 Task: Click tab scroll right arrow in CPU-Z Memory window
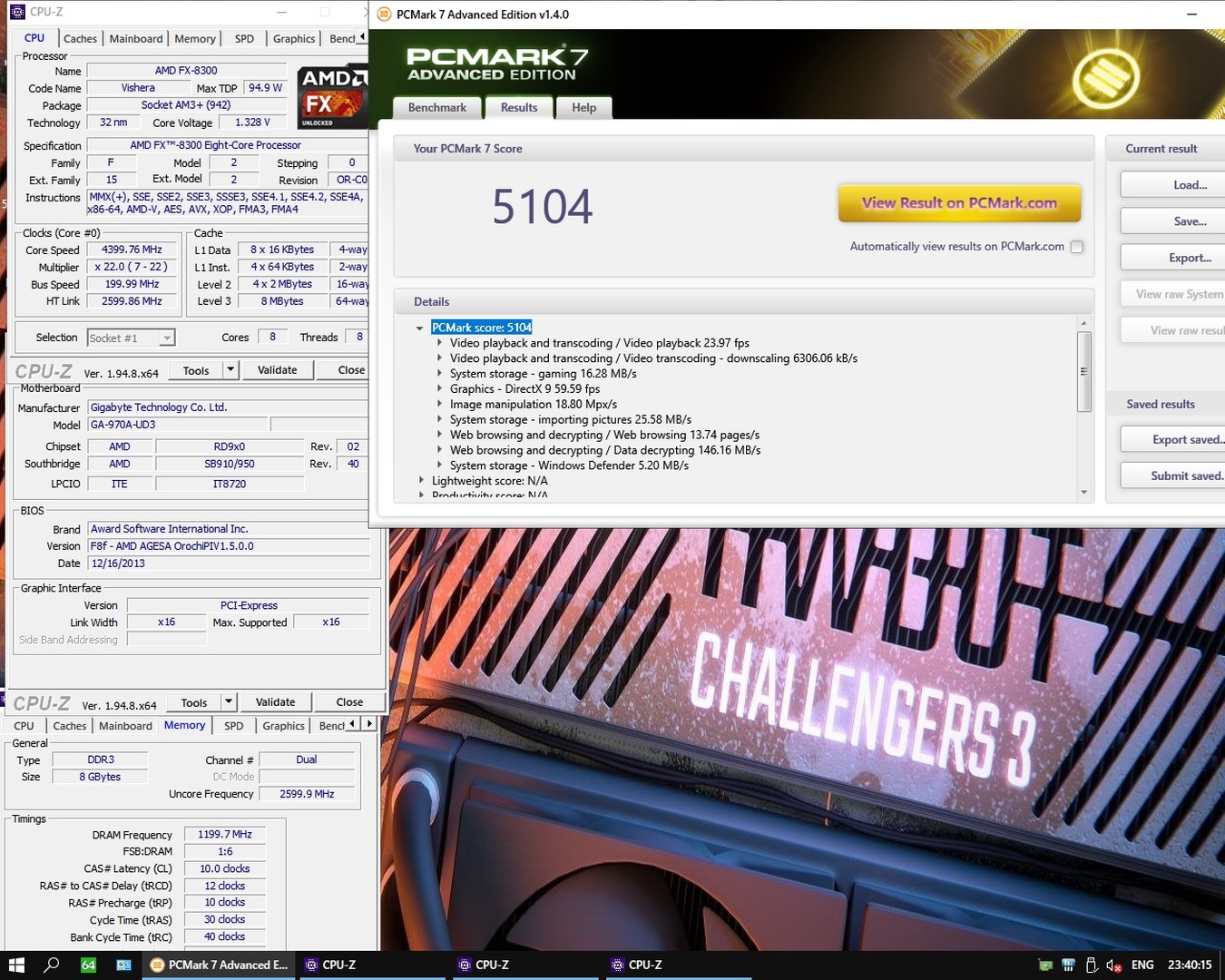[x=368, y=724]
